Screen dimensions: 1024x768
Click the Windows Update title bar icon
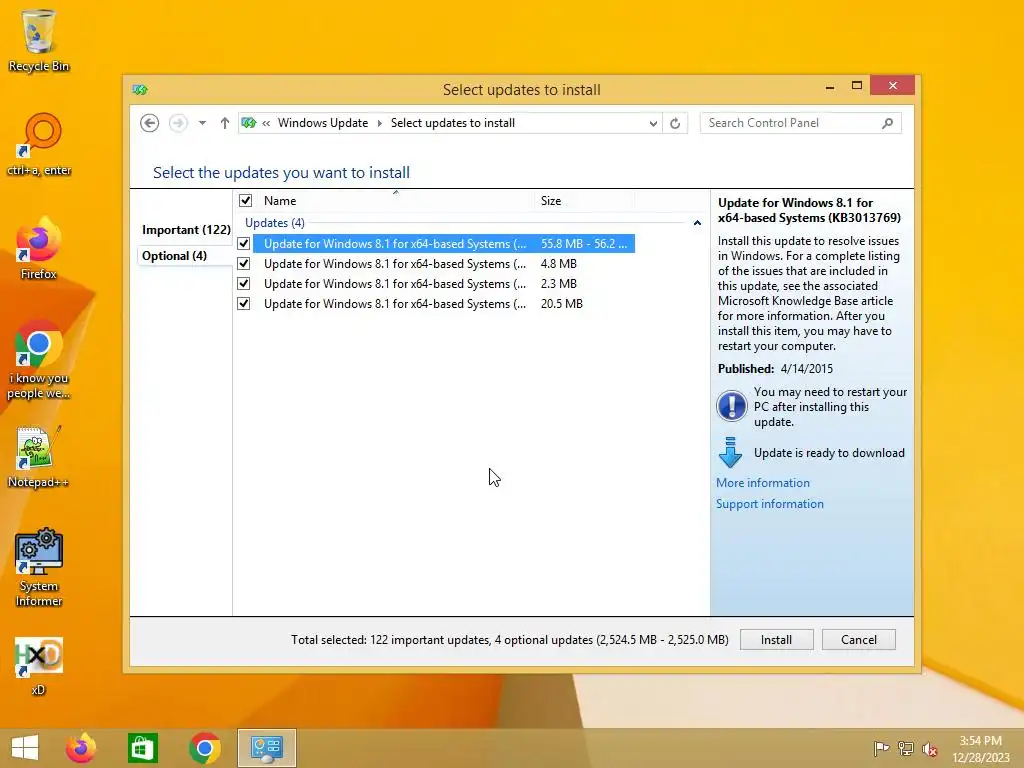pyautogui.click(x=140, y=89)
